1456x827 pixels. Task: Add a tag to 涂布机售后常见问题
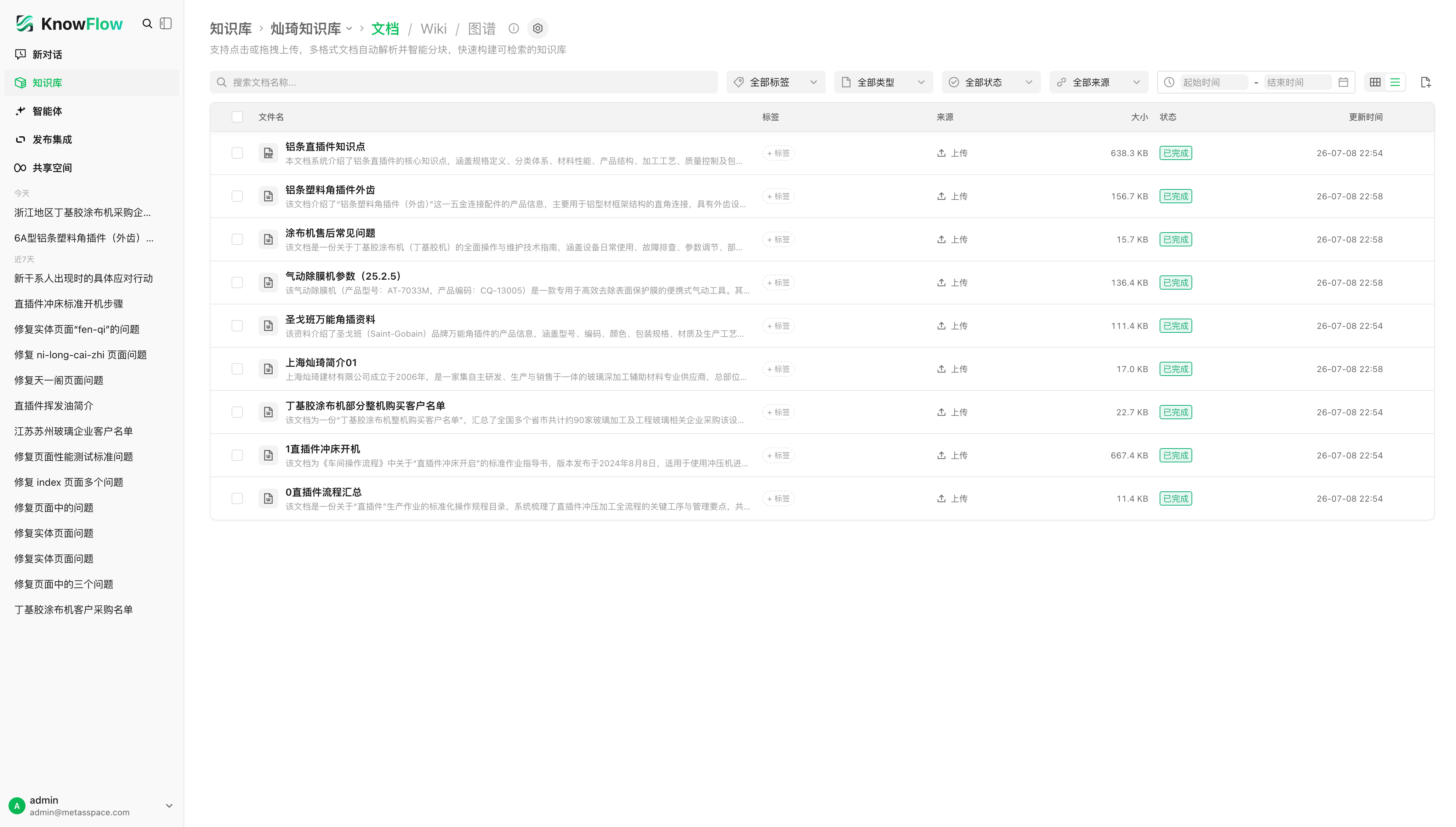778,240
